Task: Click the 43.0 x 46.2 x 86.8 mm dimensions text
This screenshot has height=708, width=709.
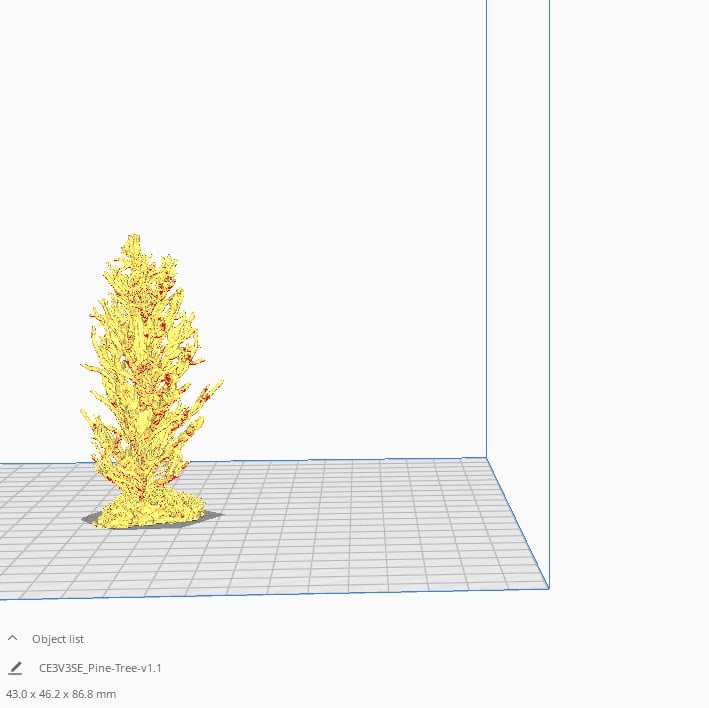Action: click(x=61, y=694)
